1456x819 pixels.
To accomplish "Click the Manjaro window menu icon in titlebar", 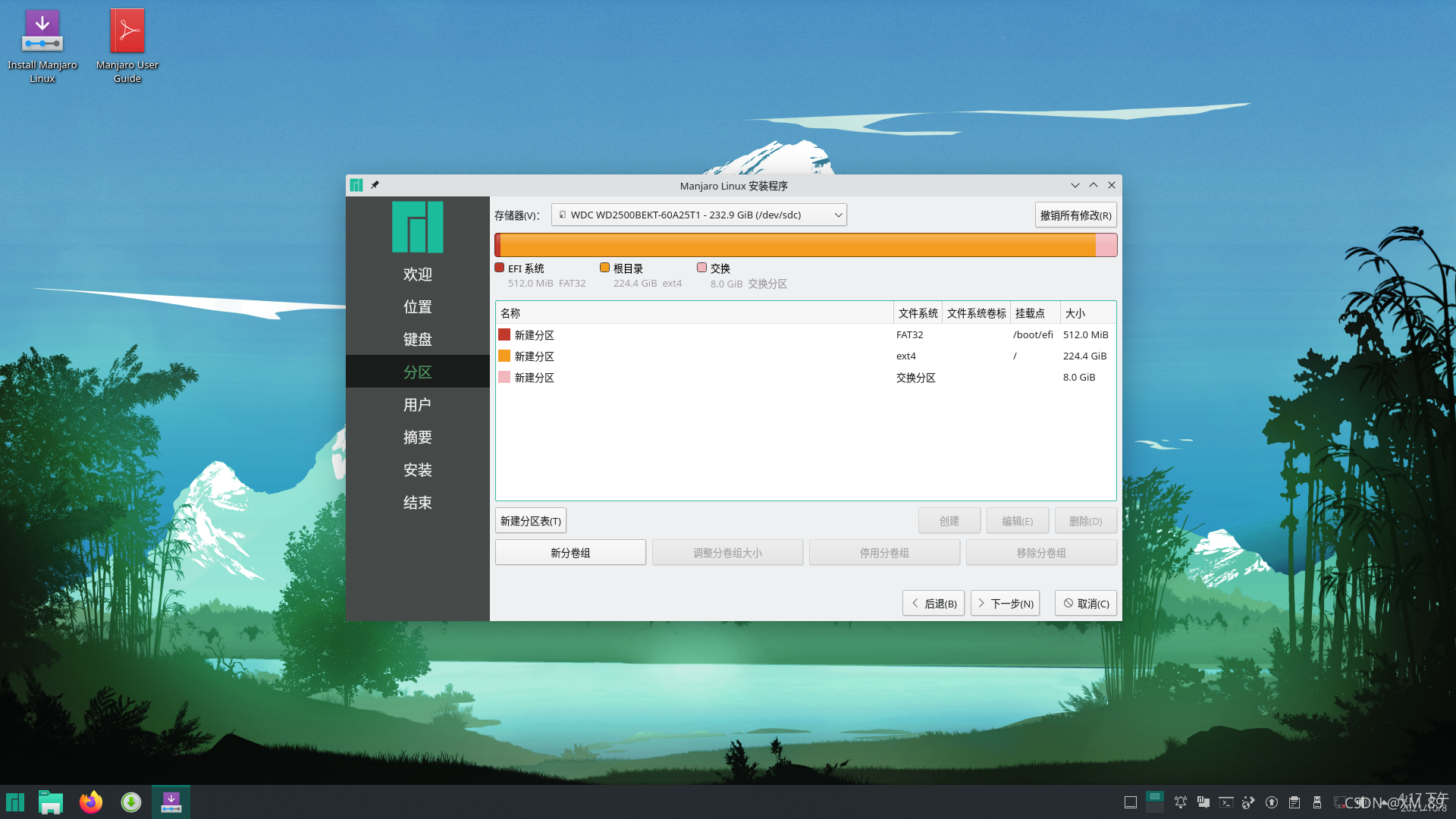I will pyautogui.click(x=356, y=185).
